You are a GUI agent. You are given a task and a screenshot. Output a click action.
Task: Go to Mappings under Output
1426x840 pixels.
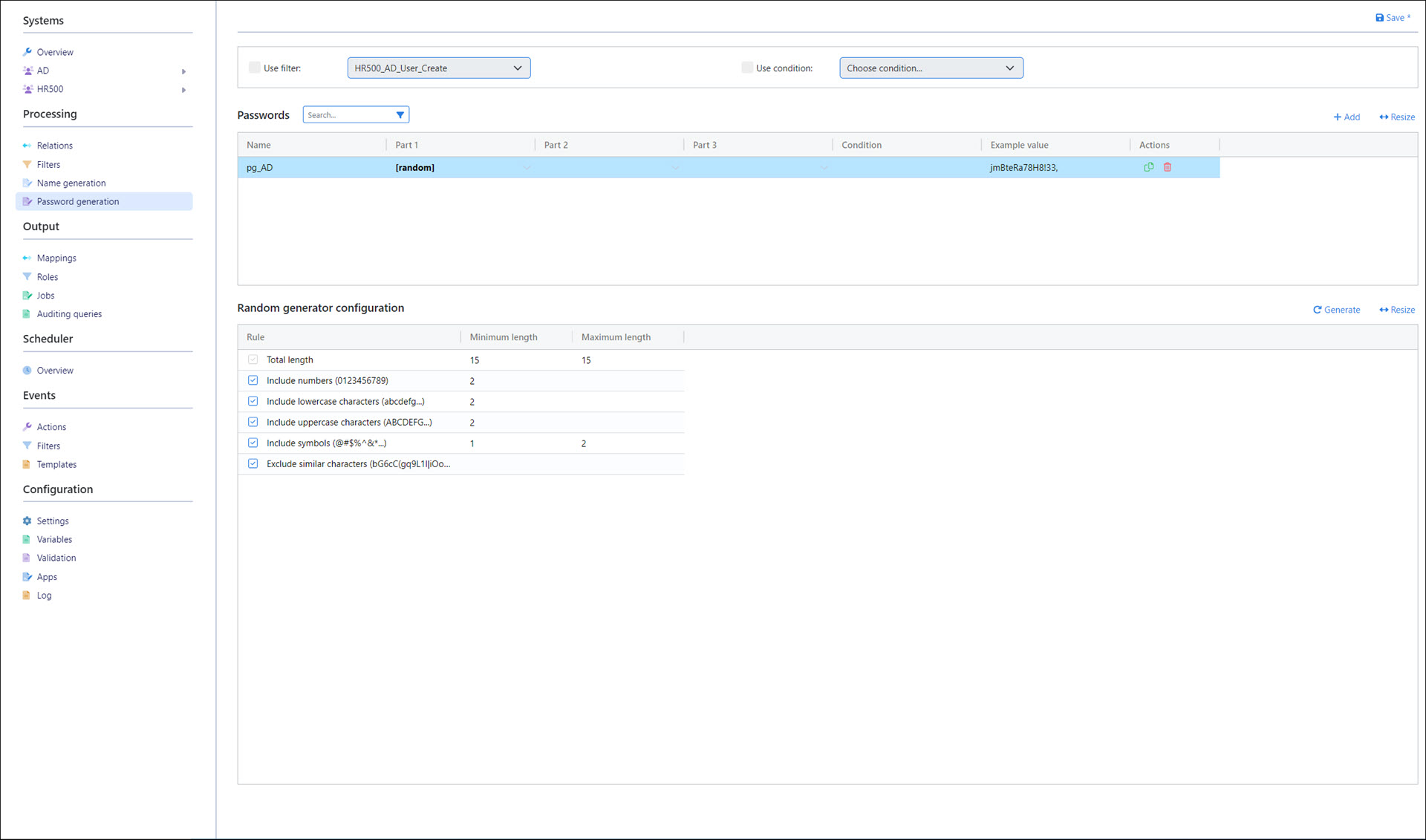tap(56, 258)
